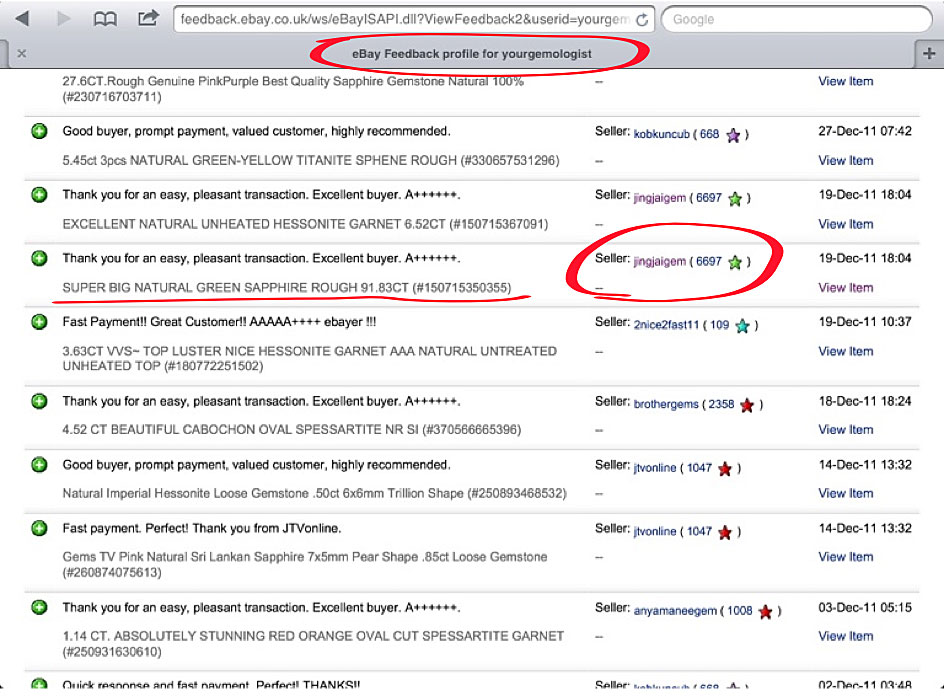The width and height of the screenshot is (944, 697).
Task: Click turquoise star beside 2nice2fast11 score 109
Action: (742, 326)
